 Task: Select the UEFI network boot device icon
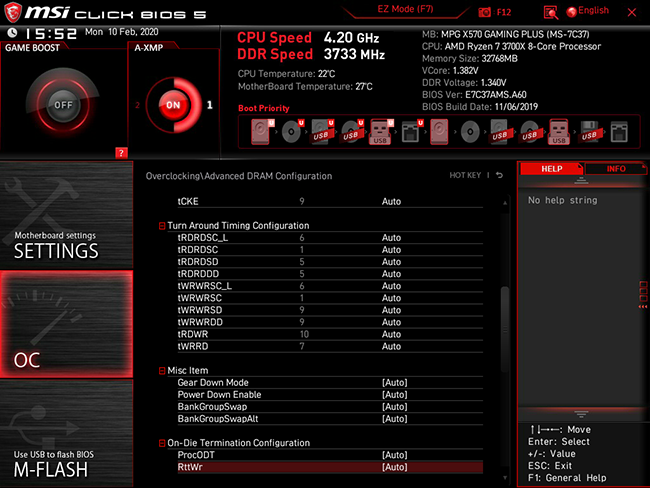[x=412, y=131]
